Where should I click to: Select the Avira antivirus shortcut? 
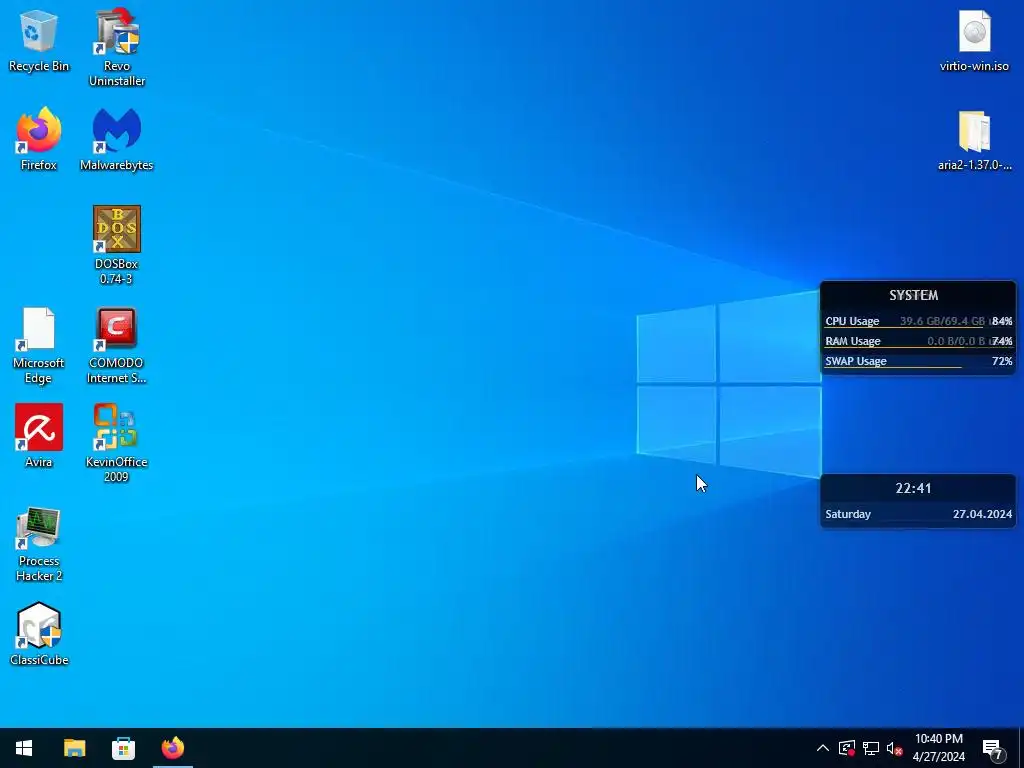click(x=39, y=436)
